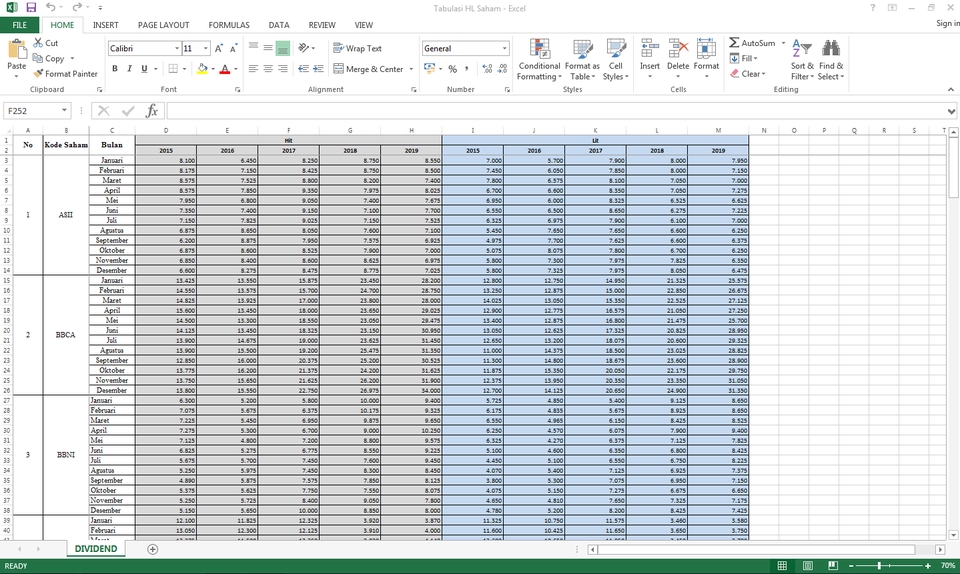Image resolution: width=960 pixels, height=574 pixels.
Task: Click the Redo arrow icon
Action: click(x=77, y=7)
